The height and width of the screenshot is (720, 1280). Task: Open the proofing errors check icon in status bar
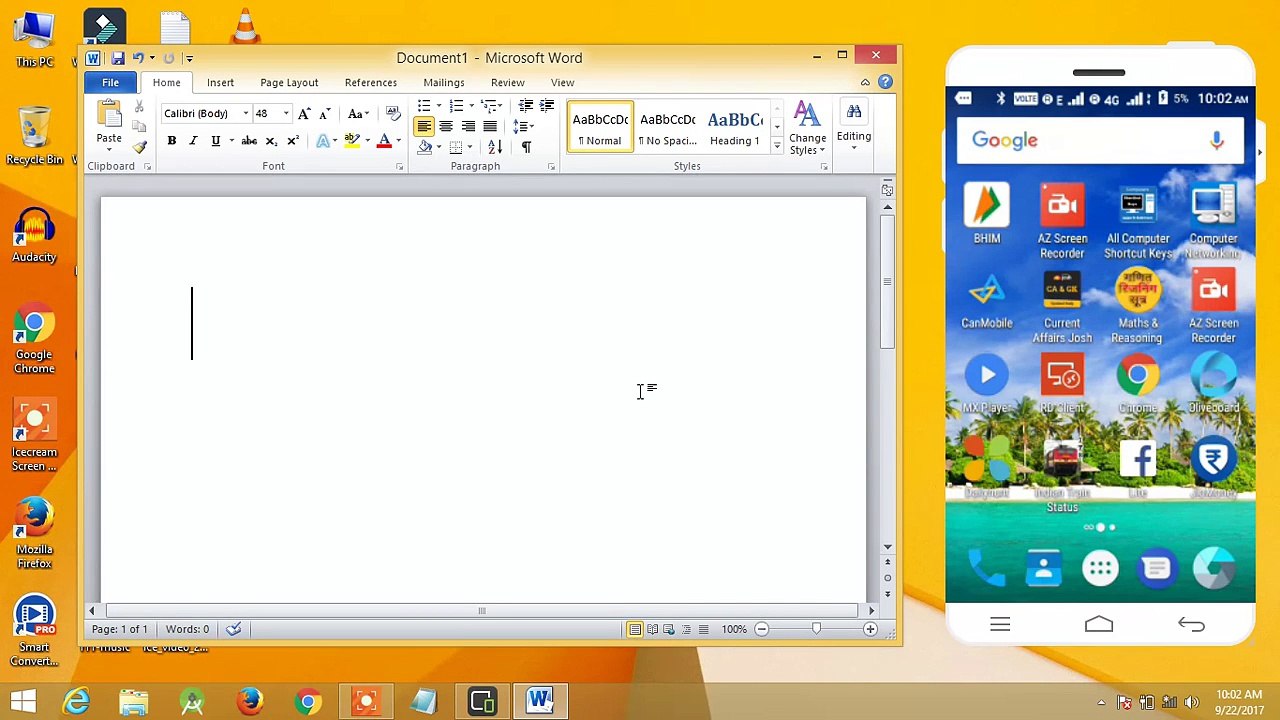coord(234,629)
